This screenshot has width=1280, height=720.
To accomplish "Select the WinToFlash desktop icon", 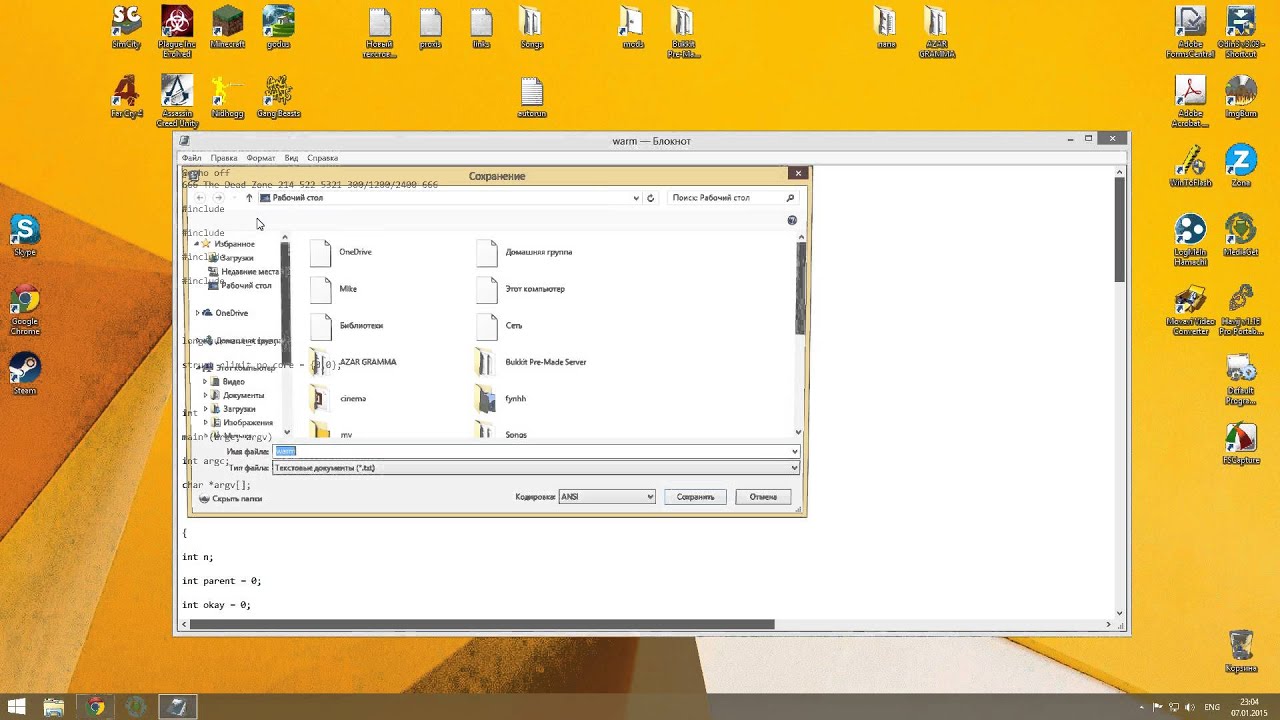I will tap(1190, 166).
